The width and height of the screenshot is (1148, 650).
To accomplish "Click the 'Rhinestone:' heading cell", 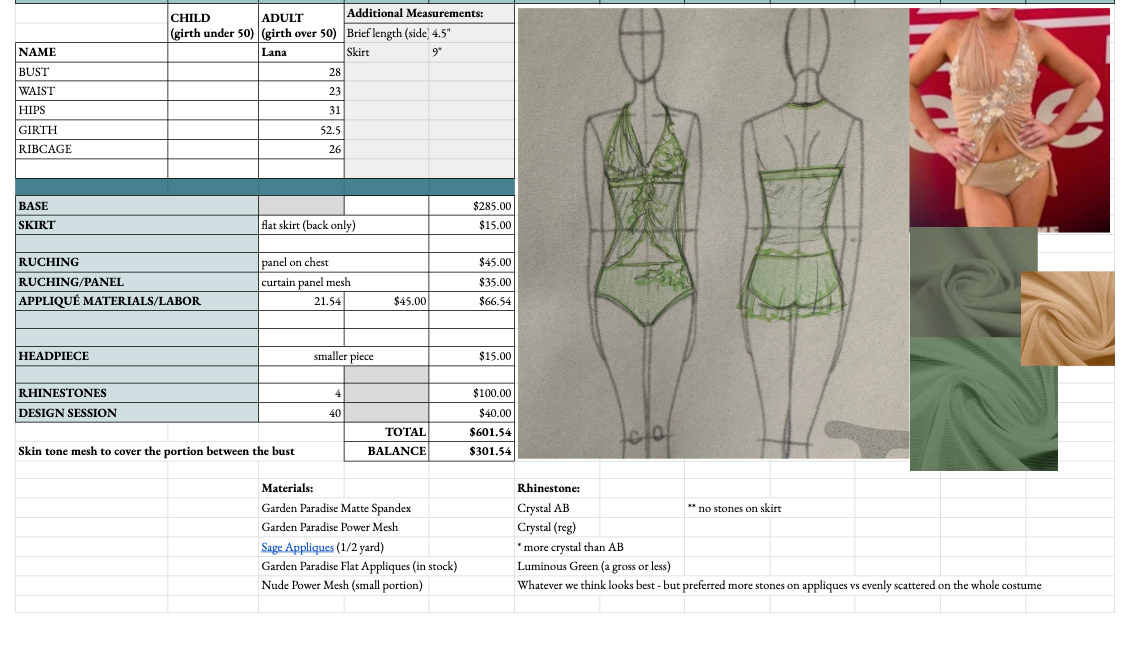I will coord(557,488).
